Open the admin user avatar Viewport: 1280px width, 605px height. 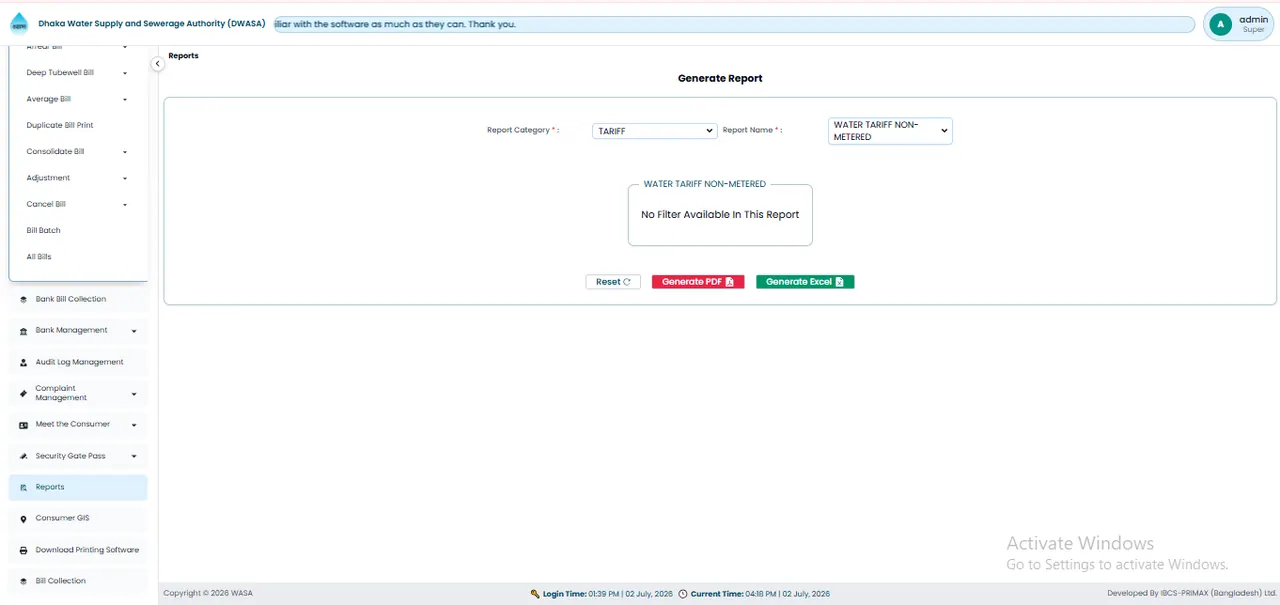1219,25
